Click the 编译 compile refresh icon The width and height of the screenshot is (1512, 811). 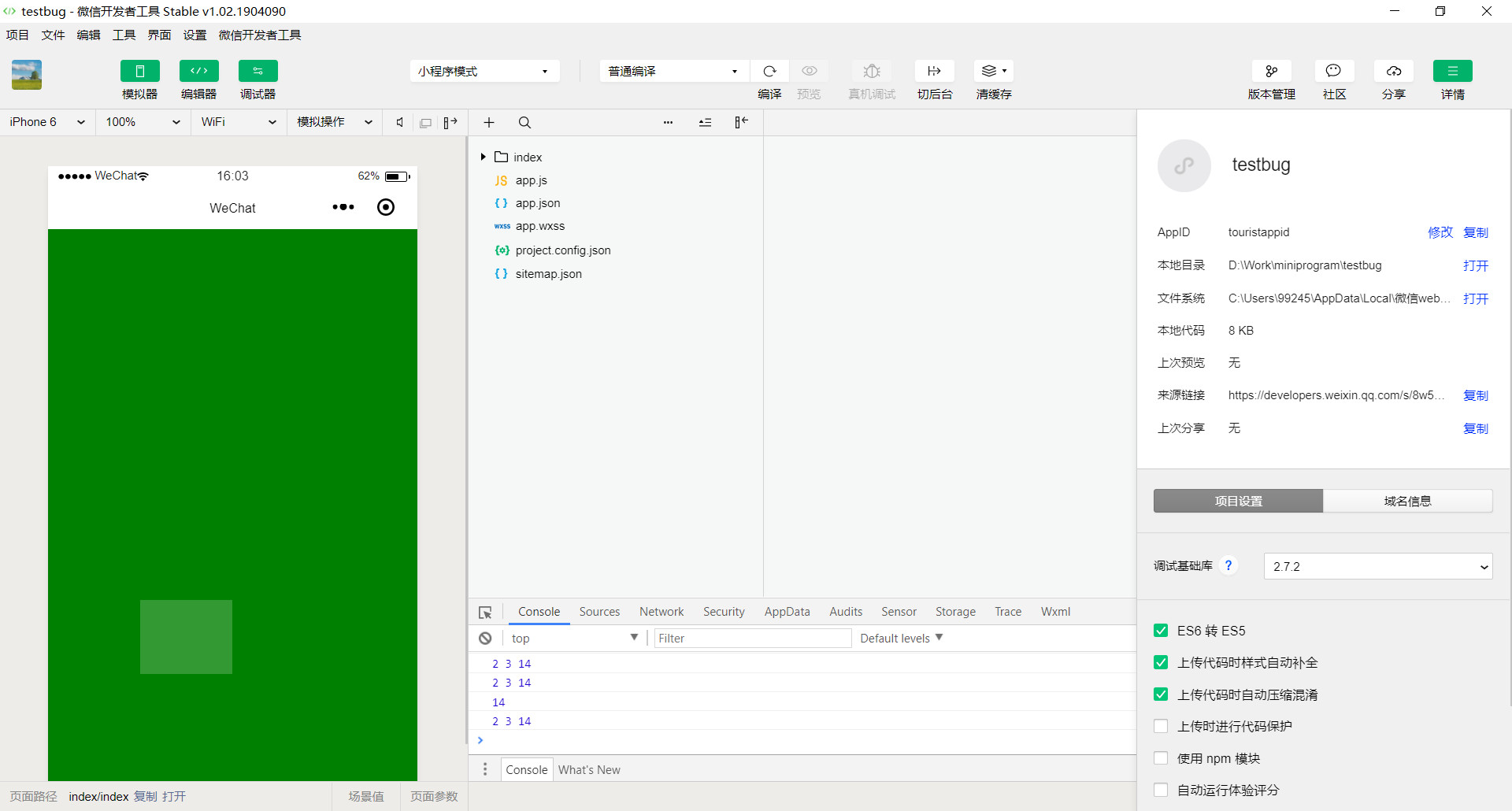(x=769, y=72)
